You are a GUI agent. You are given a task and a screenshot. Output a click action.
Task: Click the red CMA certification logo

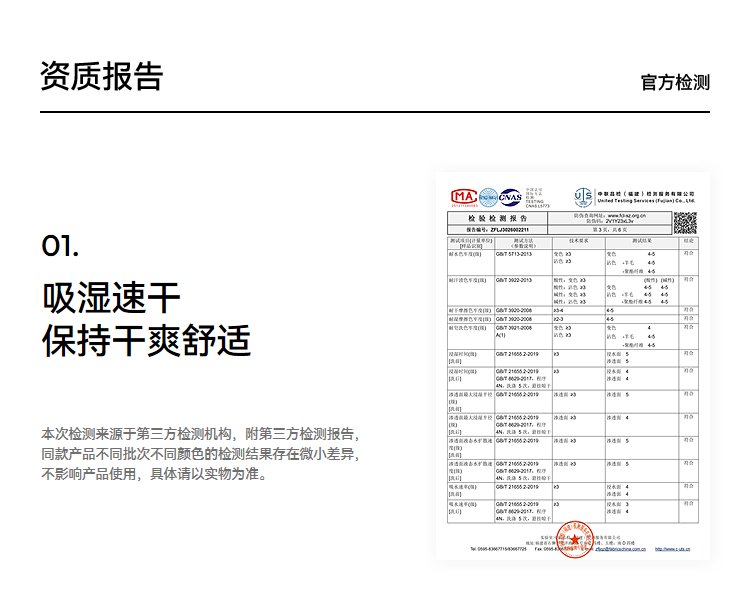pos(463,197)
